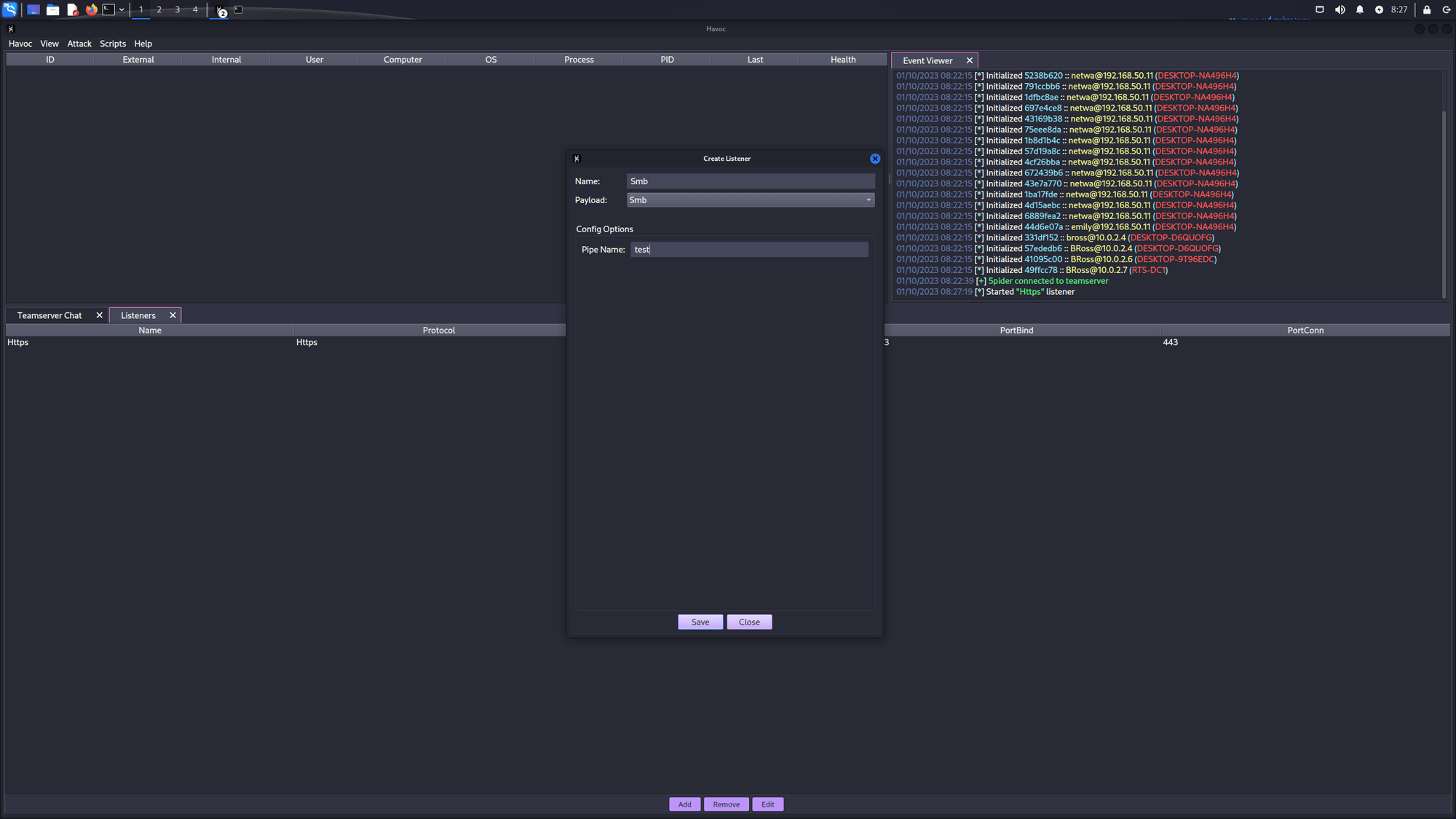Click the Create Listener dialog title icon
This screenshot has height=819, width=1456.
[x=577, y=159]
